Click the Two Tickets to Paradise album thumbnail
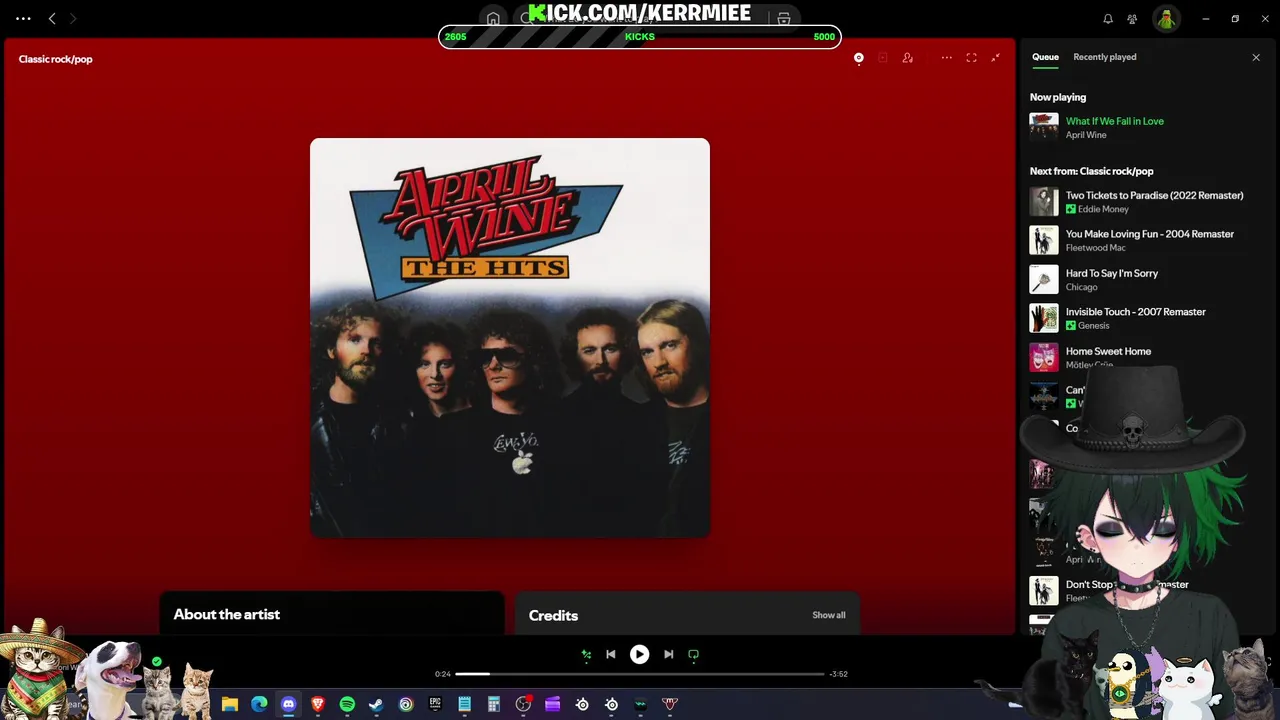 pos(1044,201)
